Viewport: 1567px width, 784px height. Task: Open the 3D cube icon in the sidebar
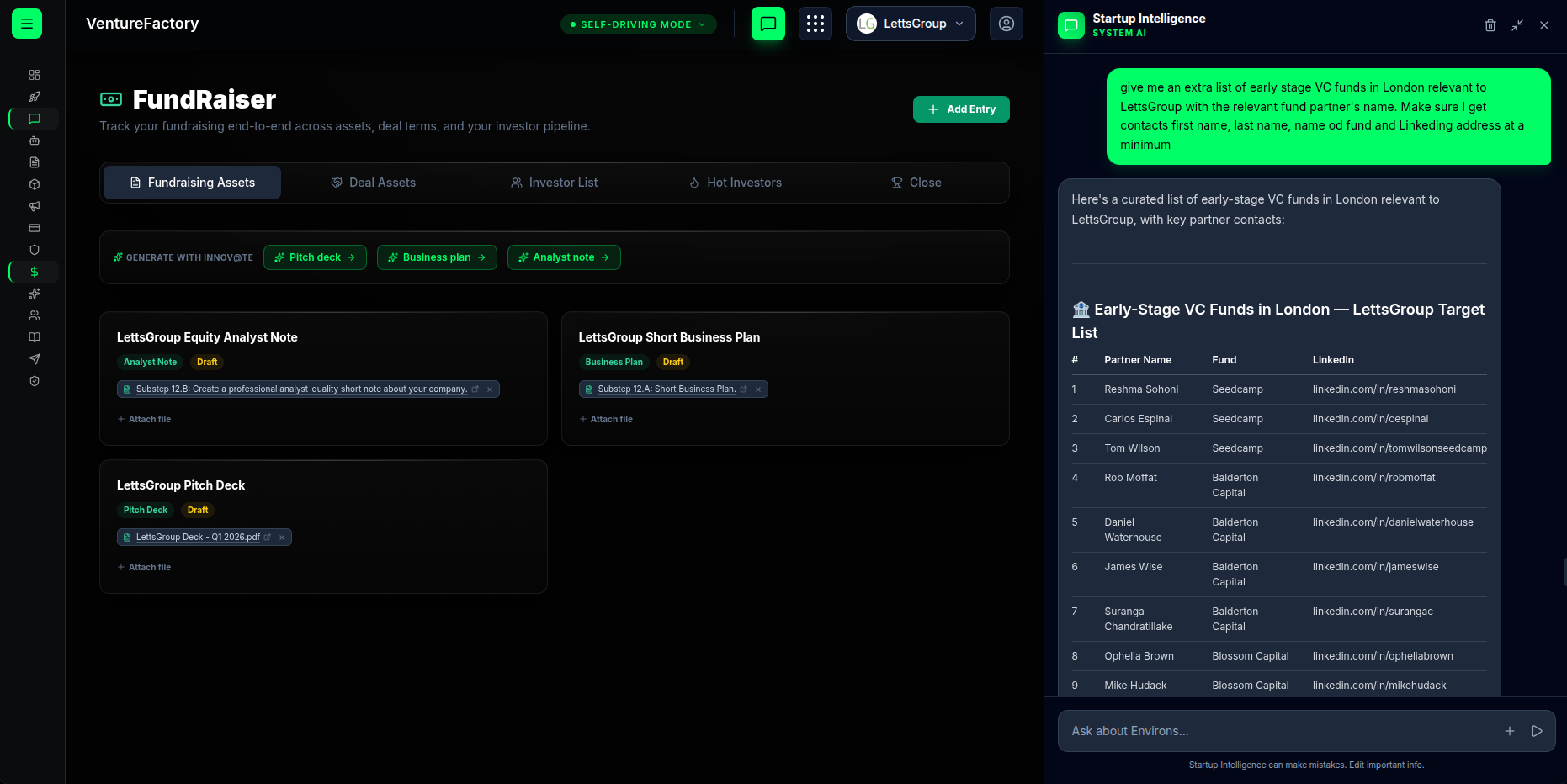coord(35,184)
